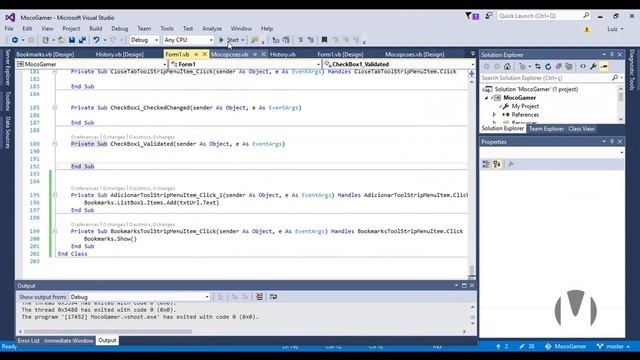The height and width of the screenshot is (360, 640).
Task: Click the Save All toolbar icon
Action: [x=82, y=40]
